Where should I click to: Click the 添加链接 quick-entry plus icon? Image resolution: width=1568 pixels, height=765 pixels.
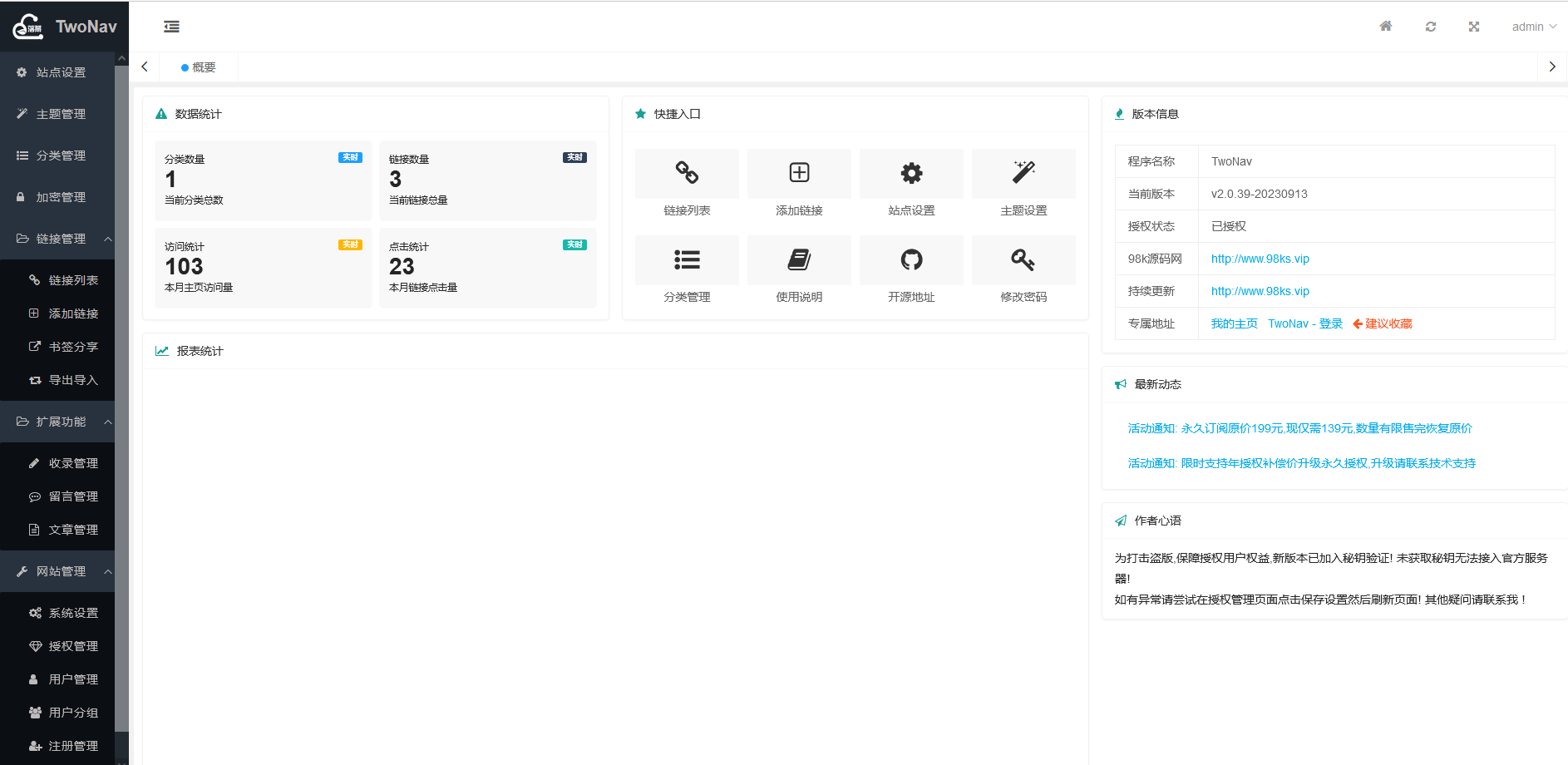(x=799, y=173)
